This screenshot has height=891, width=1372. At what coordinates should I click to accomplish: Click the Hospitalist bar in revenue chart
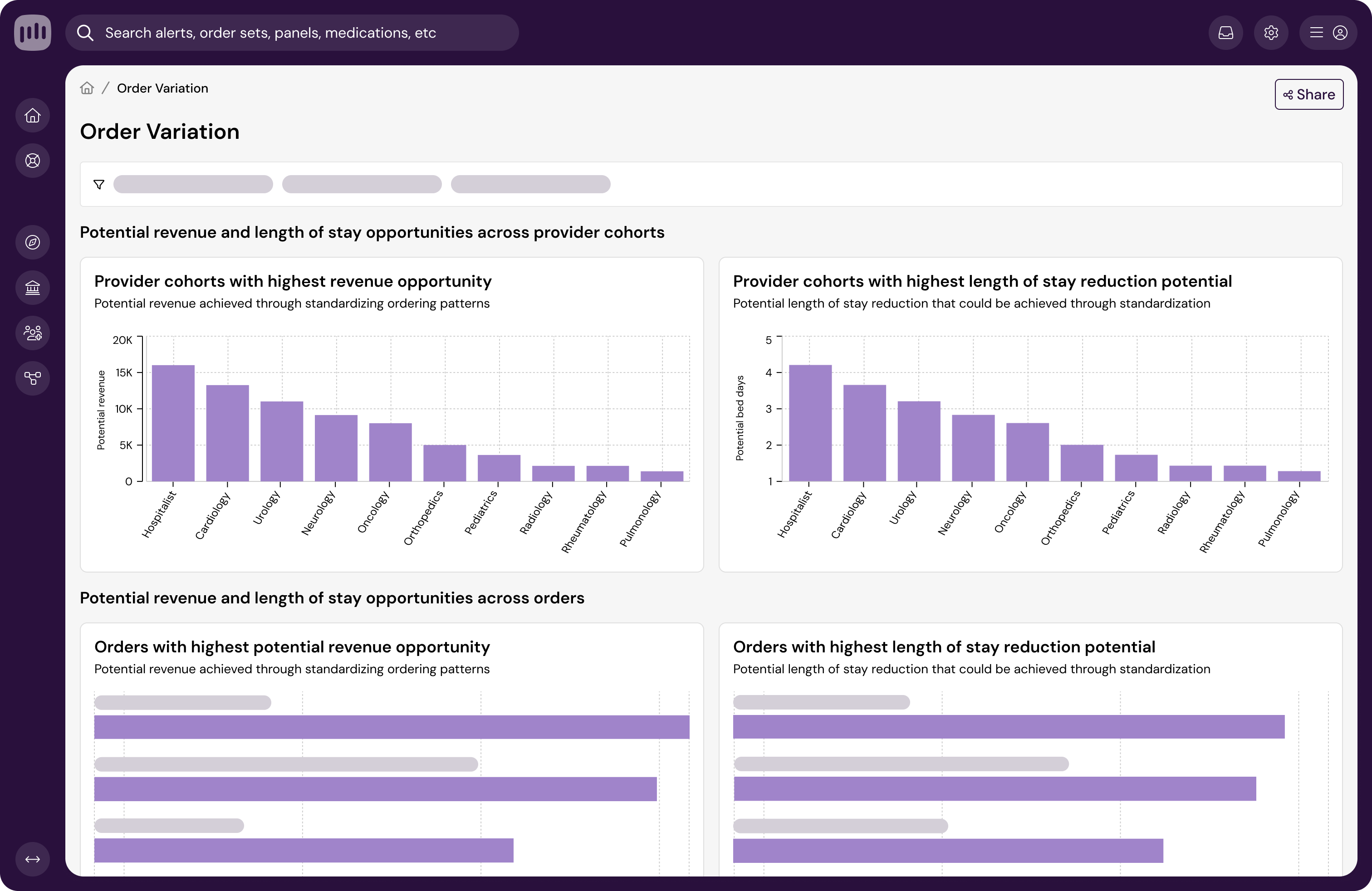pyautogui.click(x=173, y=423)
